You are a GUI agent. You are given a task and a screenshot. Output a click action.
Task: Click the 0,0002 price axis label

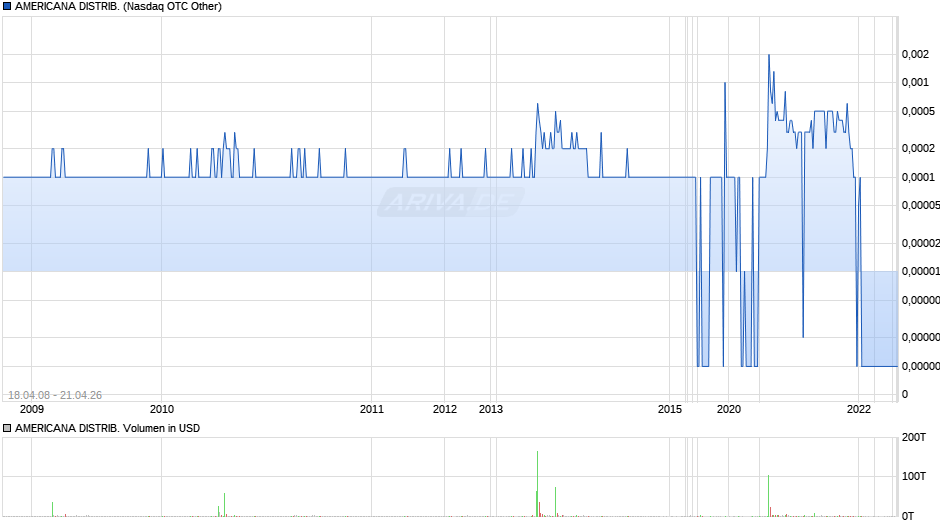(918, 148)
